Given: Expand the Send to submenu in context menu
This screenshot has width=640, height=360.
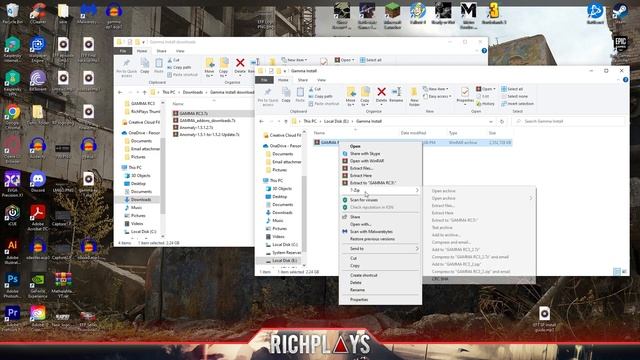Looking at the screenshot, I should point(380,249).
